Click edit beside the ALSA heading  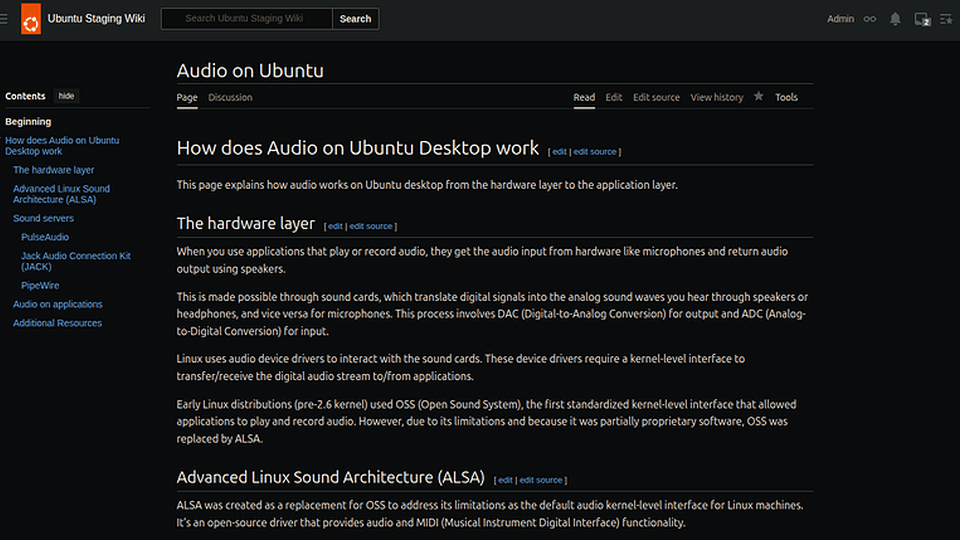pyautogui.click(x=505, y=480)
